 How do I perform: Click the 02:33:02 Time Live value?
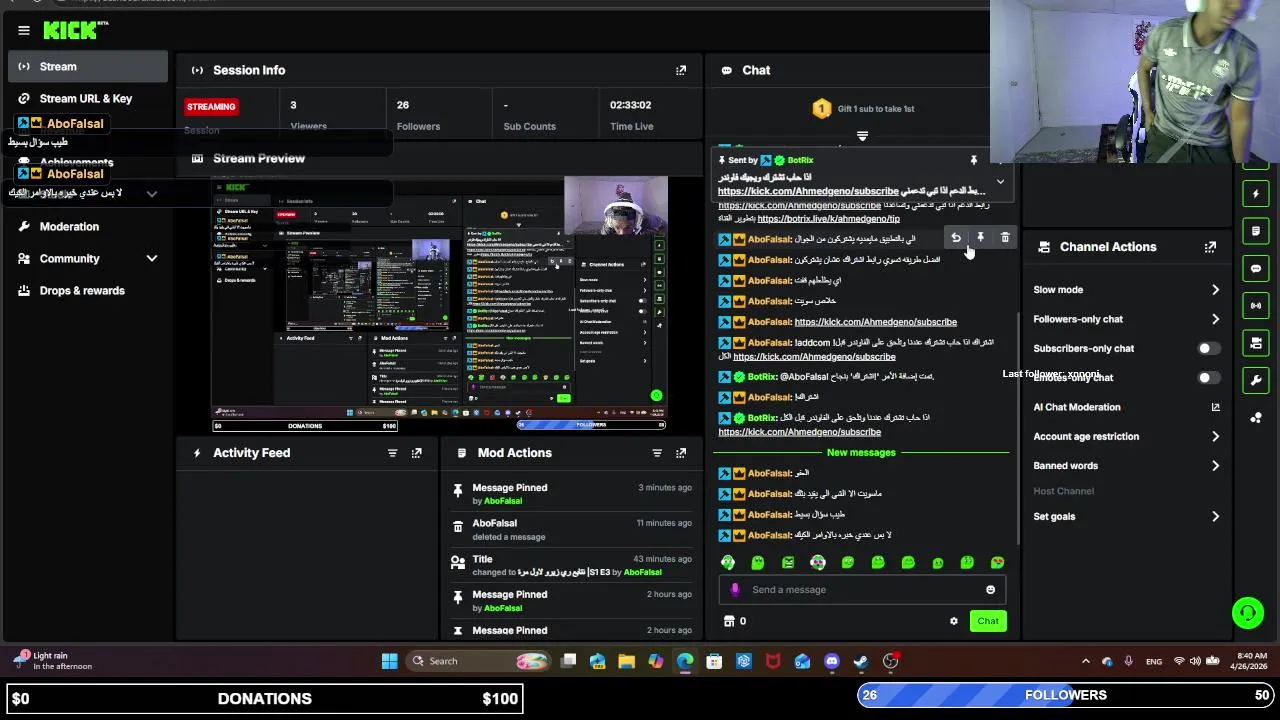(630, 105)
